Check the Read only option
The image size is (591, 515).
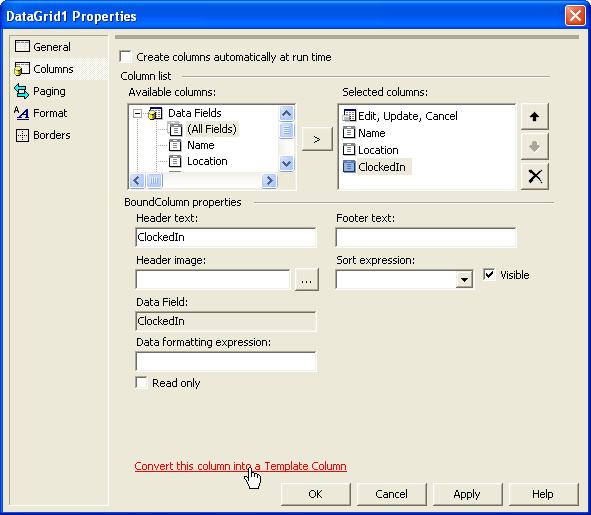point(141,383)
